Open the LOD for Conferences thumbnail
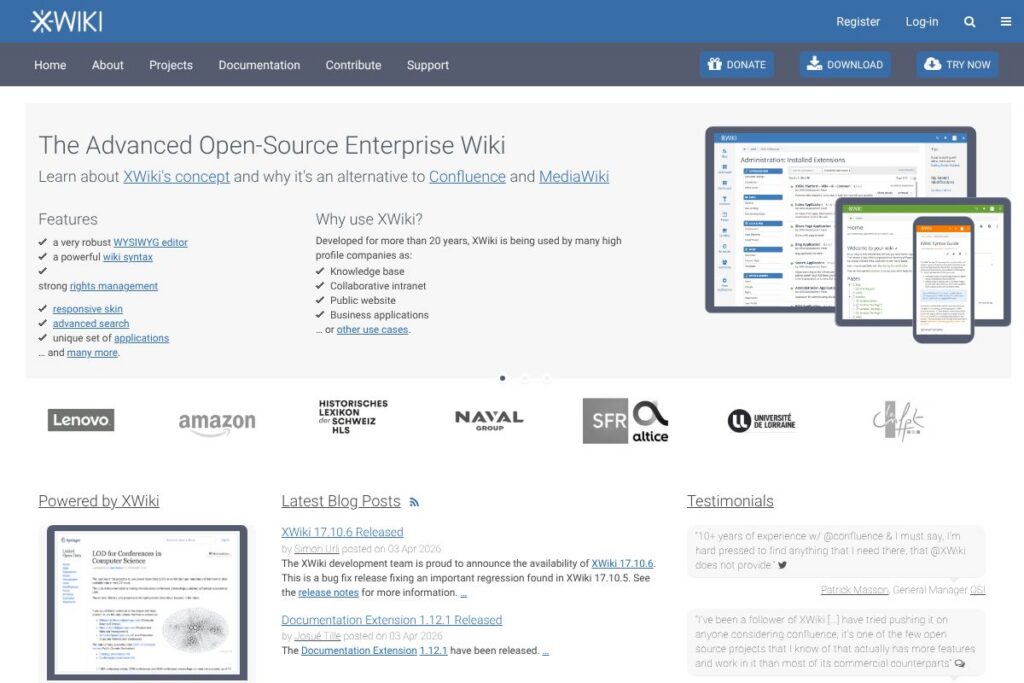 coord(147,603)
